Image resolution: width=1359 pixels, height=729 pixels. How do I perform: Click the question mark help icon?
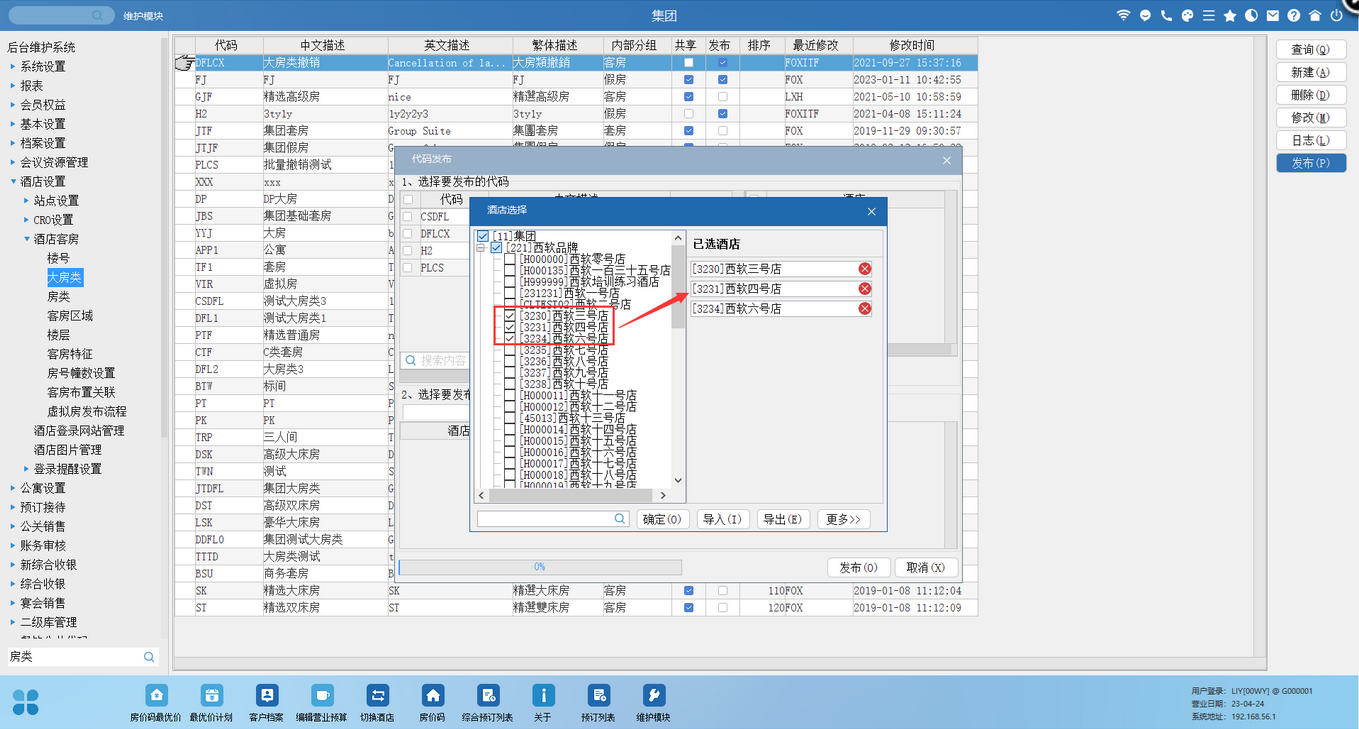pos(1294,16)
